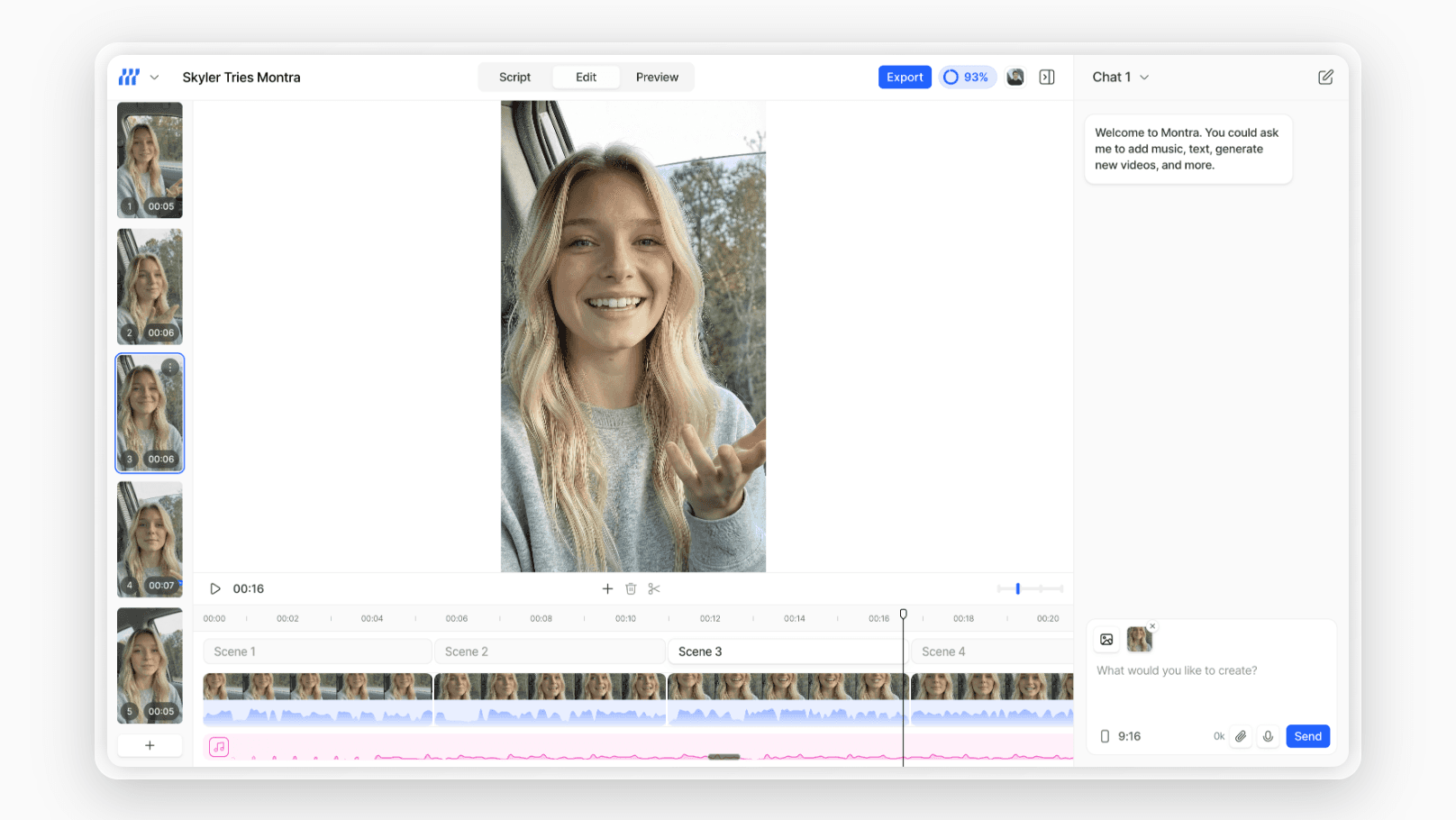Remove the attached image from chat
The image size is (1456, 820).
[1152, 626]
